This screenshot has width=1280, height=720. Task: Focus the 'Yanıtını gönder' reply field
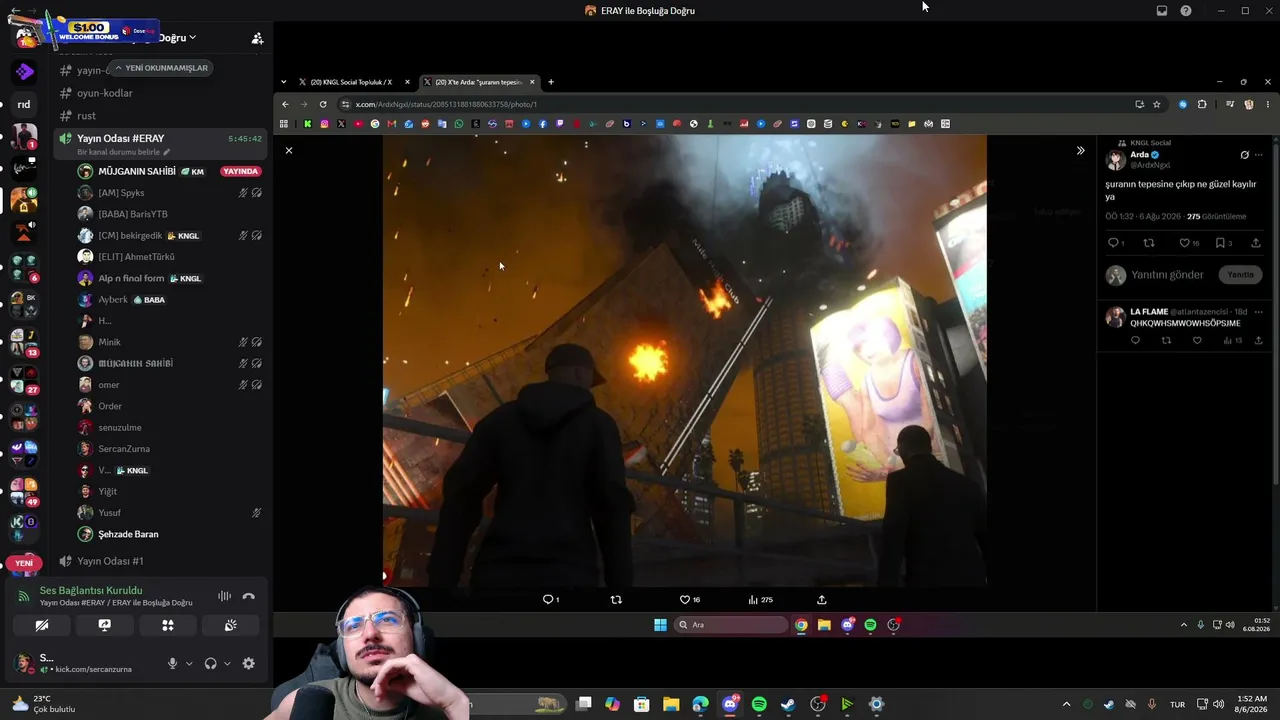pyautogui.click(x=1167, y=275)
